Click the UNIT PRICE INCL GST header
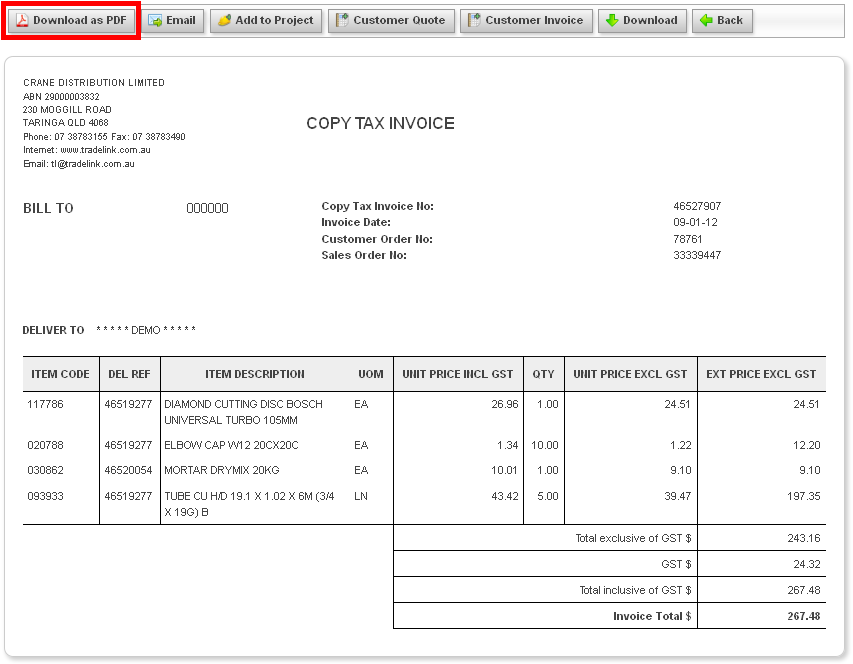This screenshot has width=853, height=664. click(458, 374)
